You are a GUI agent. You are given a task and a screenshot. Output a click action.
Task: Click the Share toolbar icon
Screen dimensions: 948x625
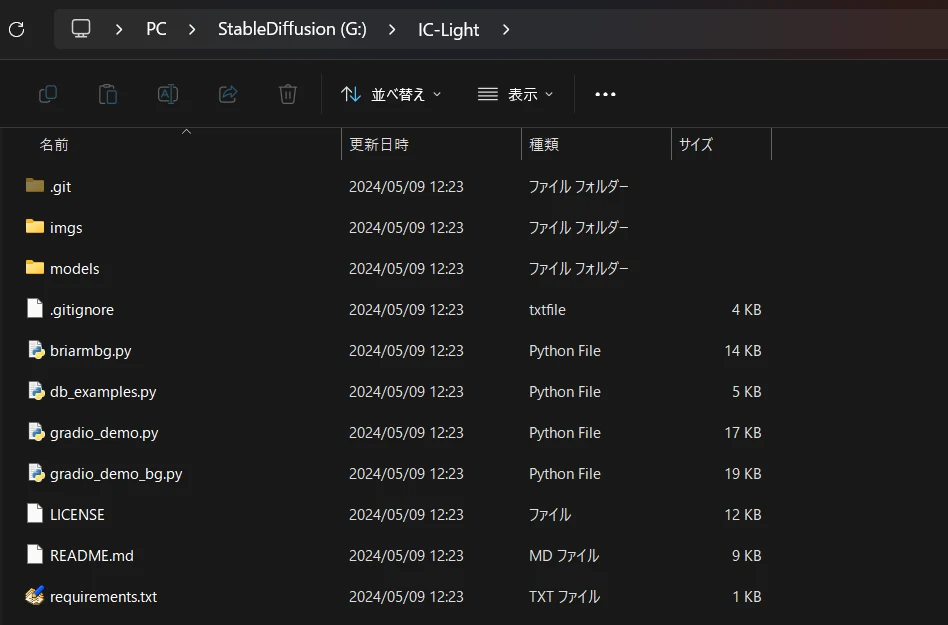[228, 94]
